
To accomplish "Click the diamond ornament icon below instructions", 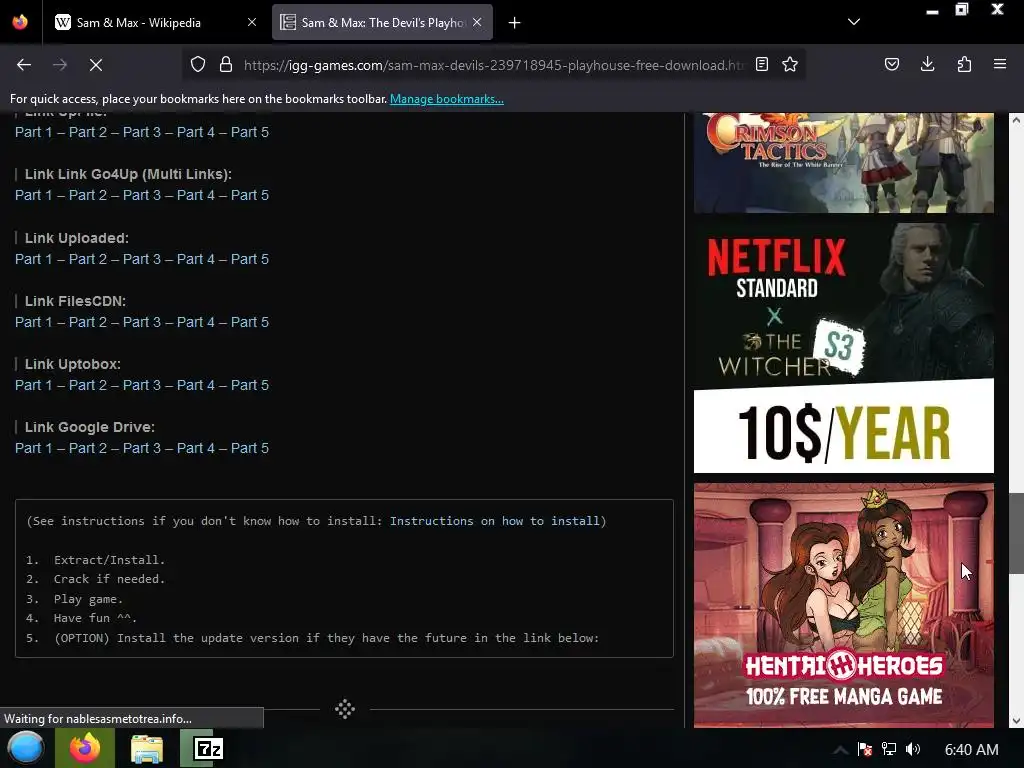I will pyautogui.click(x=345, y=709).
